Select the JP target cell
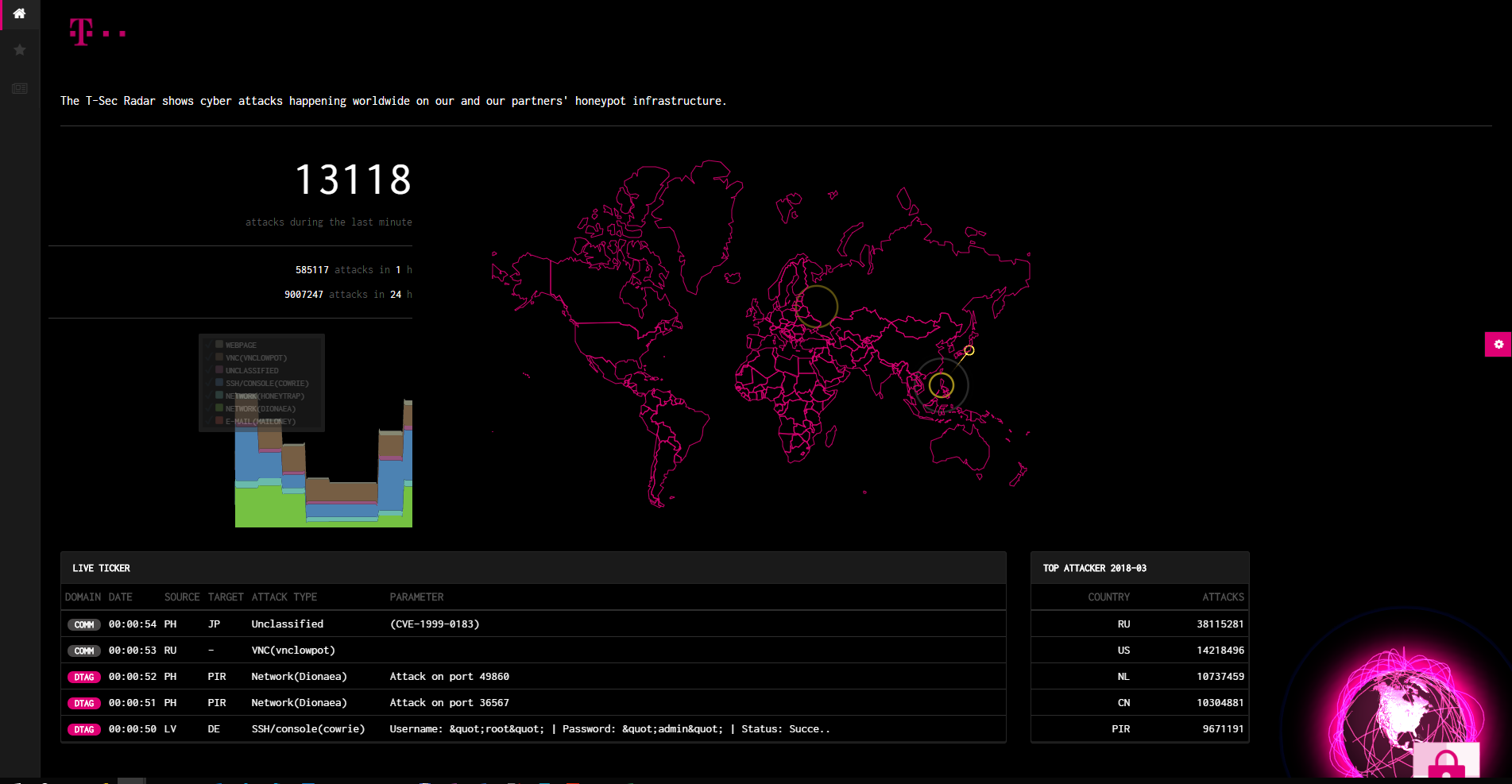Viewport: 1512px width, 784px height. coord(214,624)
